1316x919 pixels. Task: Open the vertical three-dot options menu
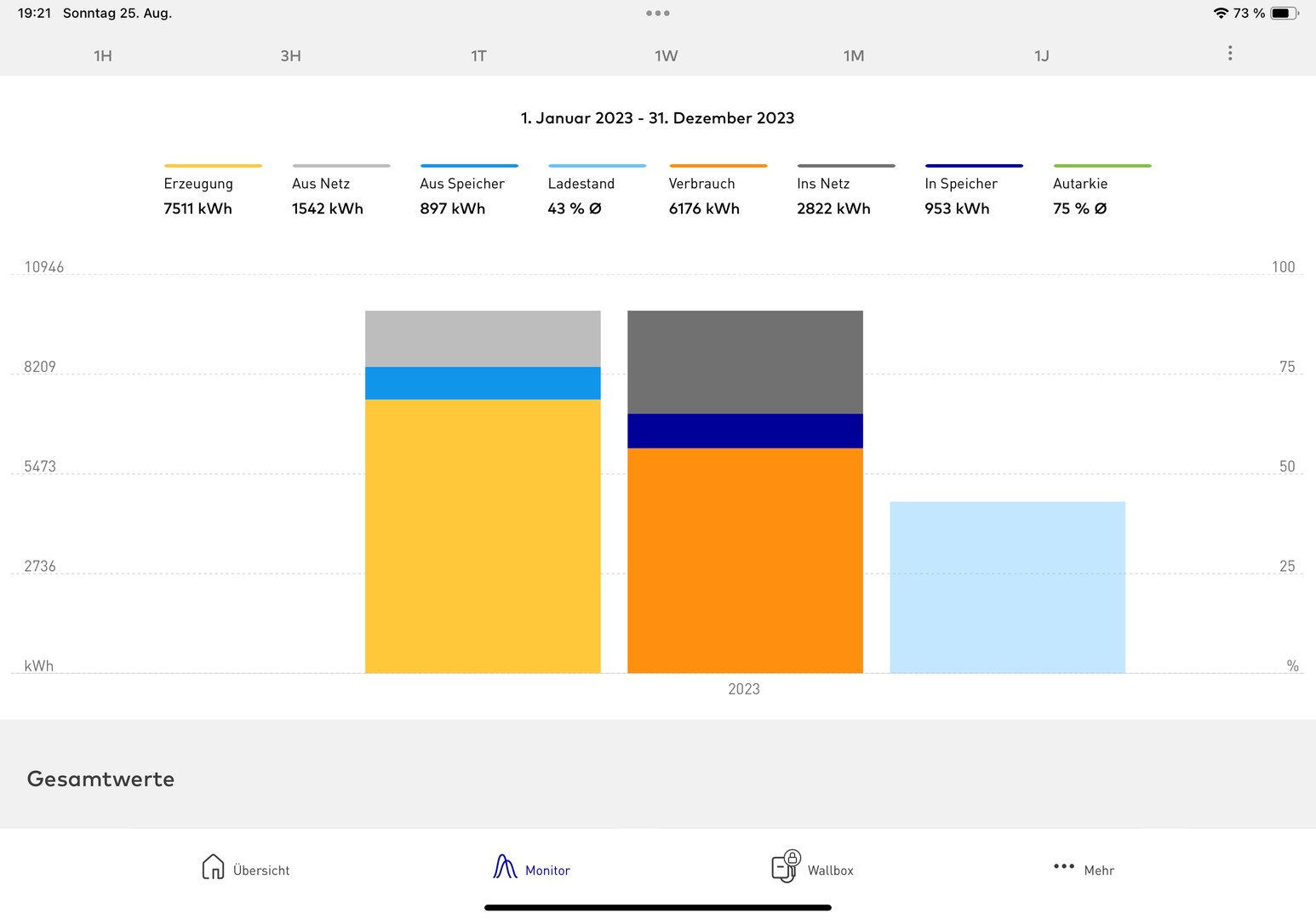(1230, 54)
